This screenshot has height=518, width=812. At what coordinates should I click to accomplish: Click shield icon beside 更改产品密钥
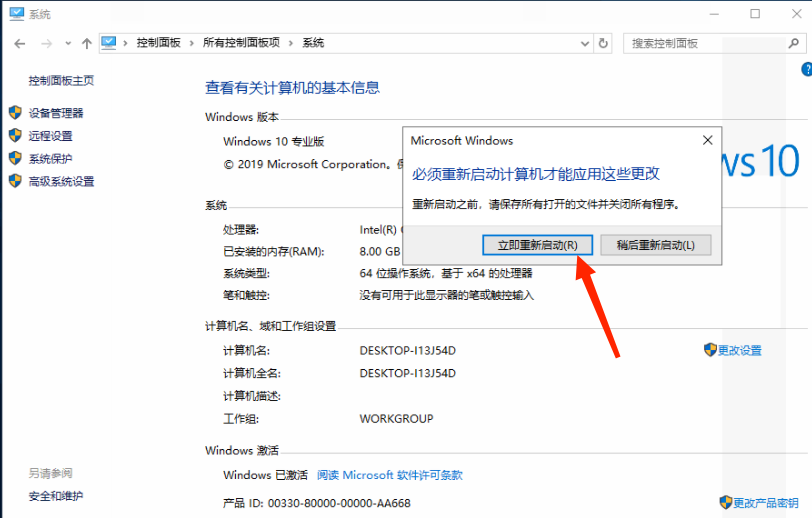726,502
